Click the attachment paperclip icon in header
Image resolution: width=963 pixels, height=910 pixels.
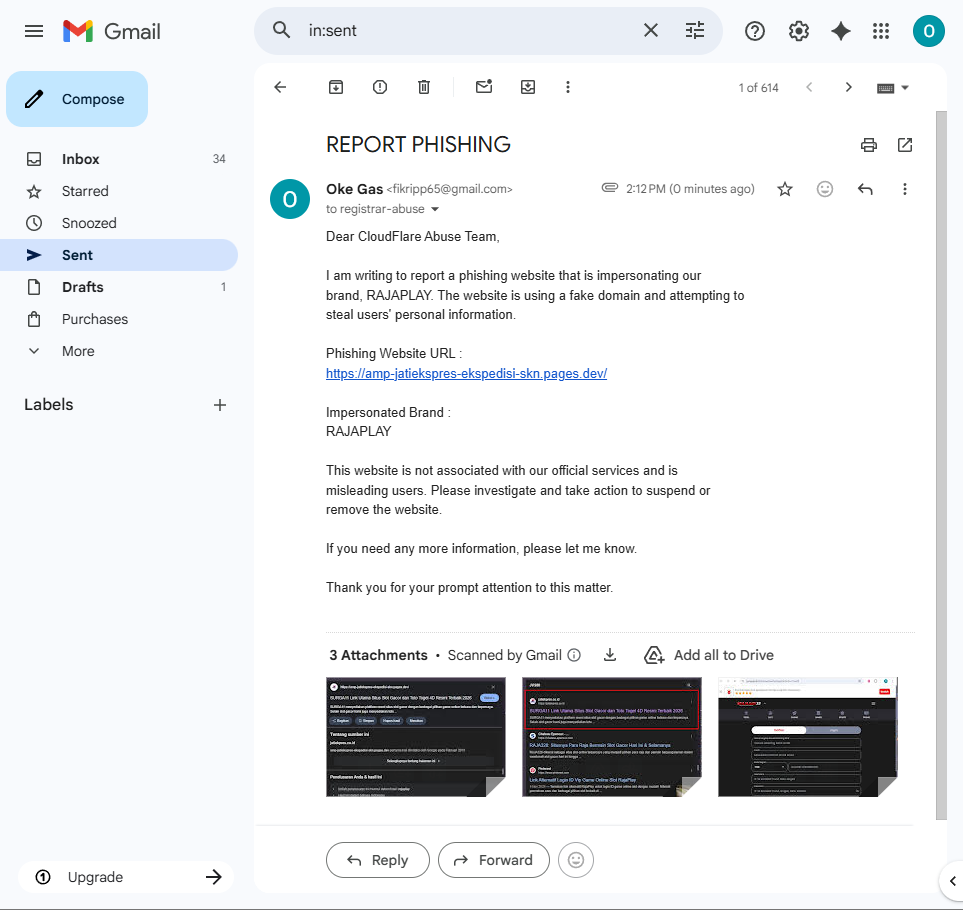coord(609,188)
